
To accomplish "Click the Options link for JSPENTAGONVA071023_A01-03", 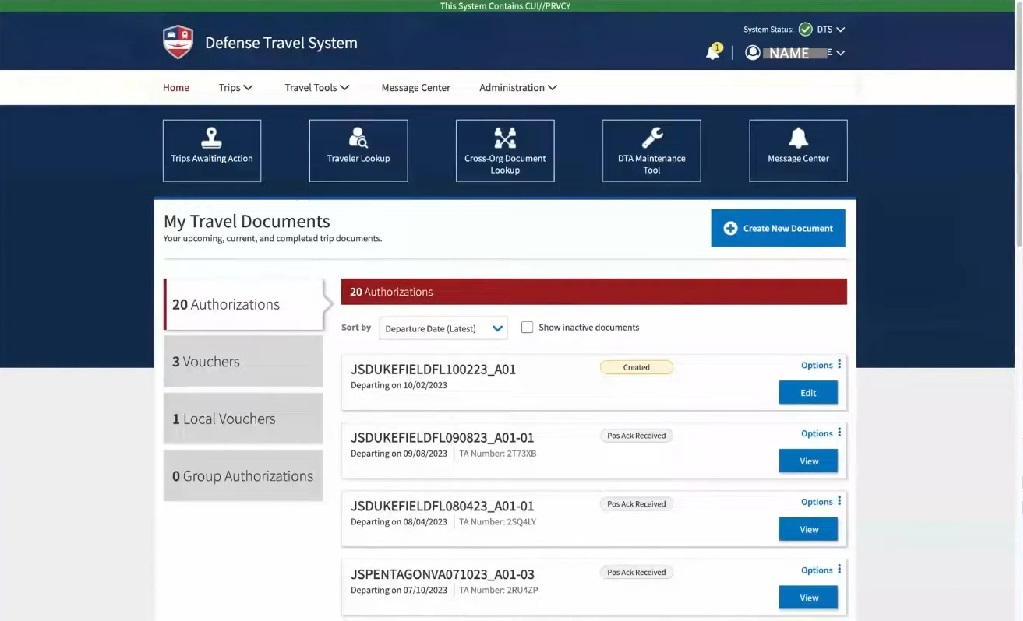I will pyautogui.click(x=816, y=570).
